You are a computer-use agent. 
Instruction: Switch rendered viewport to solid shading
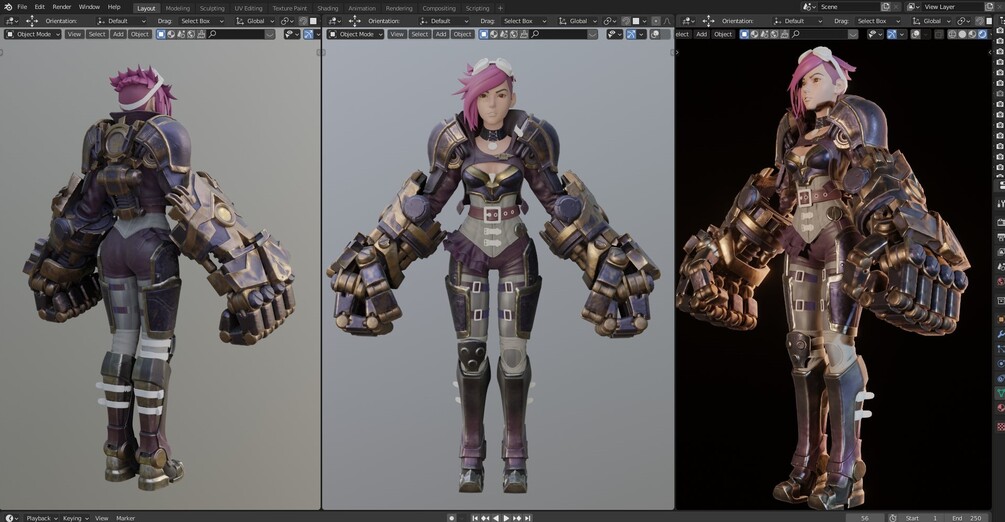[x=962, y=34]
